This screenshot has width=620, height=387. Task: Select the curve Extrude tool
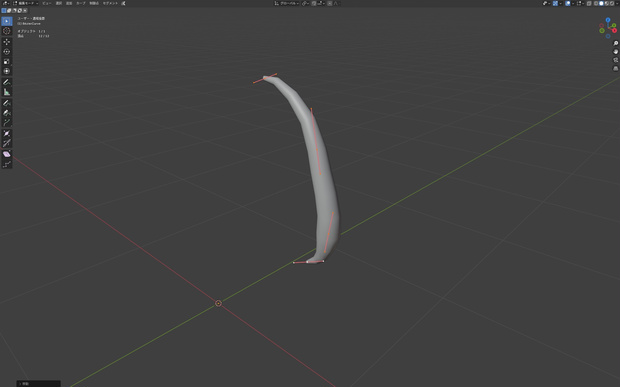click(x=7, y=123)
